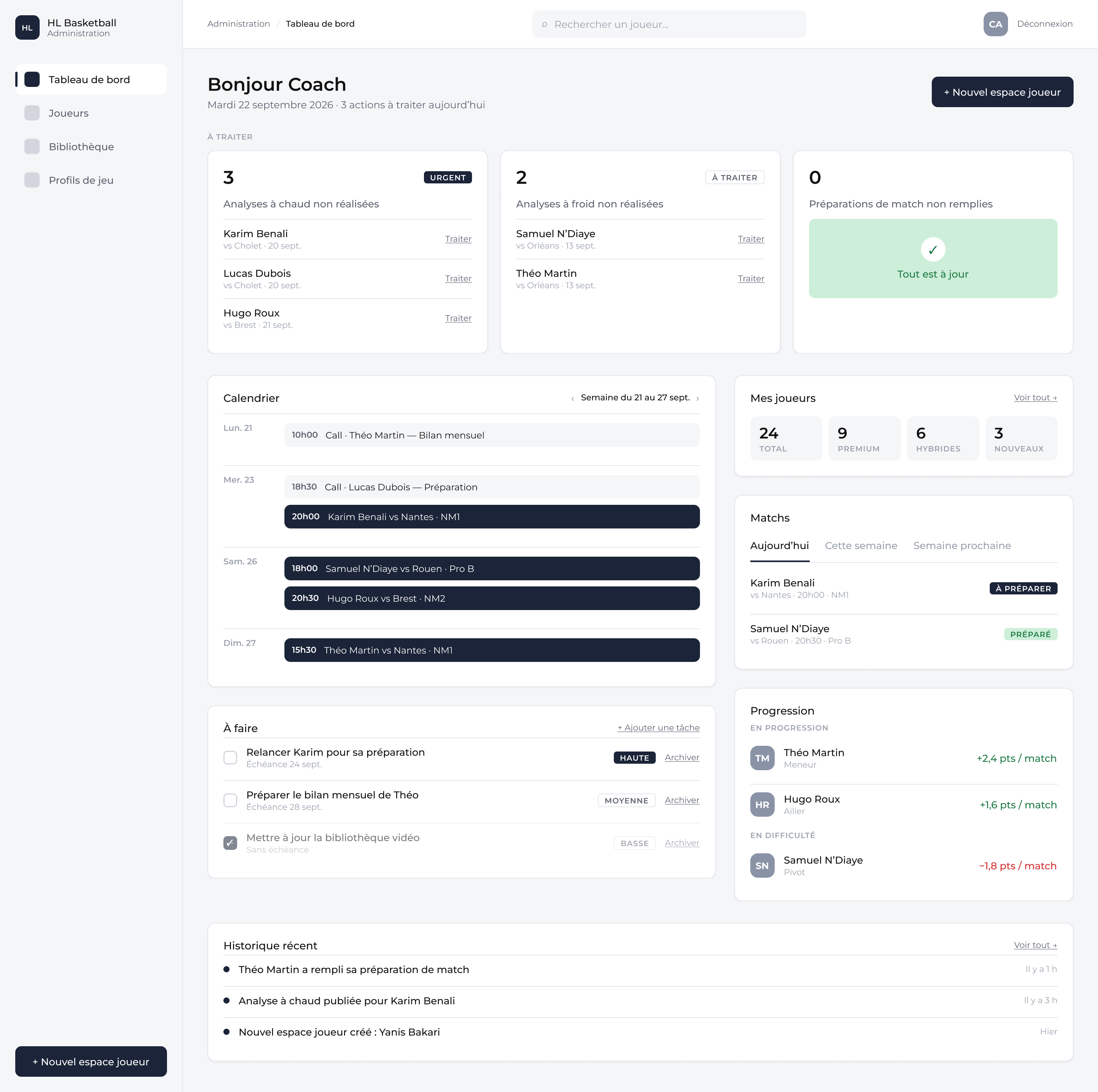Click the PRÉPARÉ badge for Samuel N'Diaye
The image size is (1098, 1092).
pyautogui.click(x=1031, y=634)
